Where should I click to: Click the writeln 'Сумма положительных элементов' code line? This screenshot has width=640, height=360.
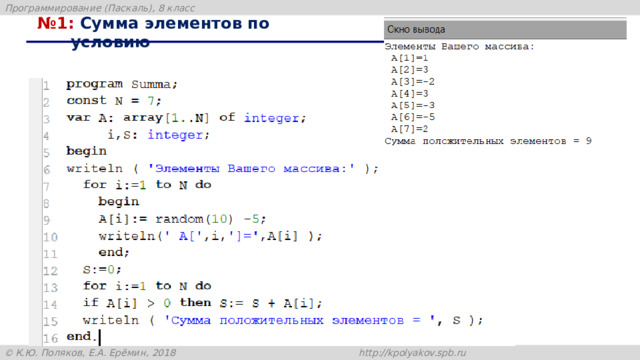coord(282,320)
